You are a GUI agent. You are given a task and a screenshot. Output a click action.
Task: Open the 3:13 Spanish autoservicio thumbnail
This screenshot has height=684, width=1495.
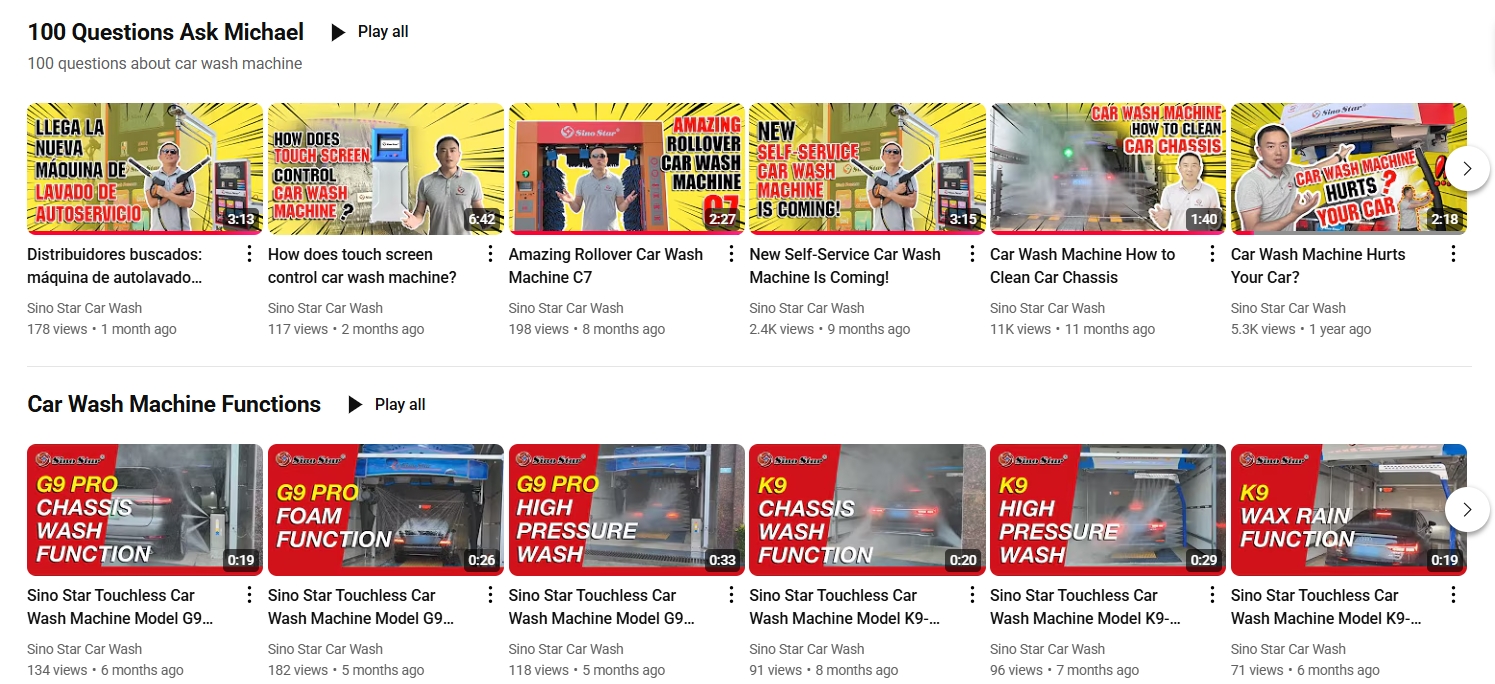[145, 169]
